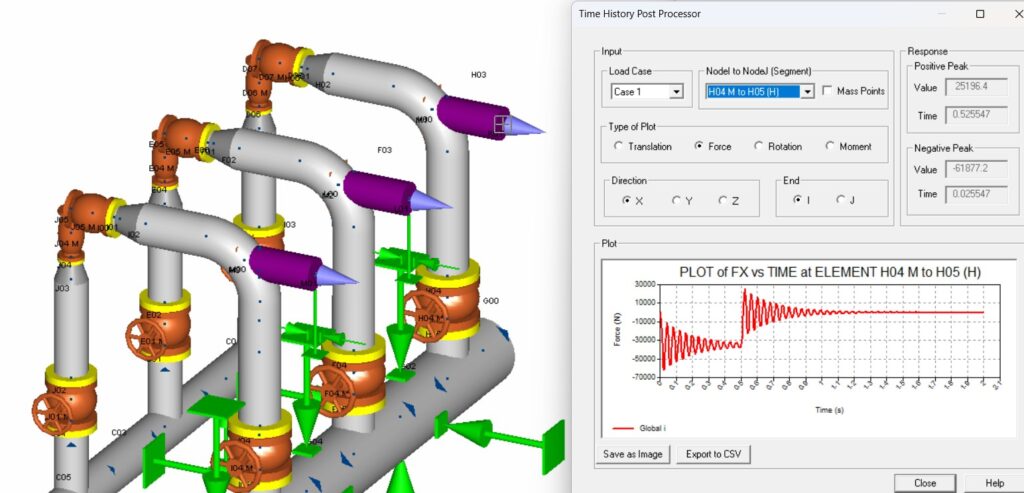Click the Negative Peak Time field
The image size is (1024, 493).
(x=975, y=194)
